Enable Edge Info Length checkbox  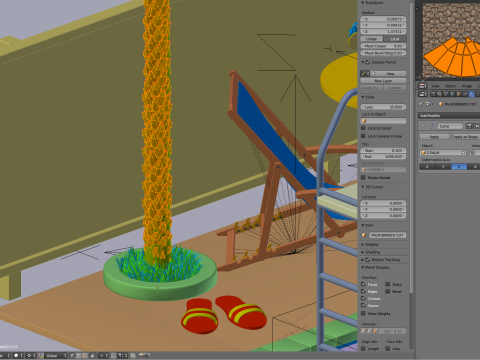[363, 348]
